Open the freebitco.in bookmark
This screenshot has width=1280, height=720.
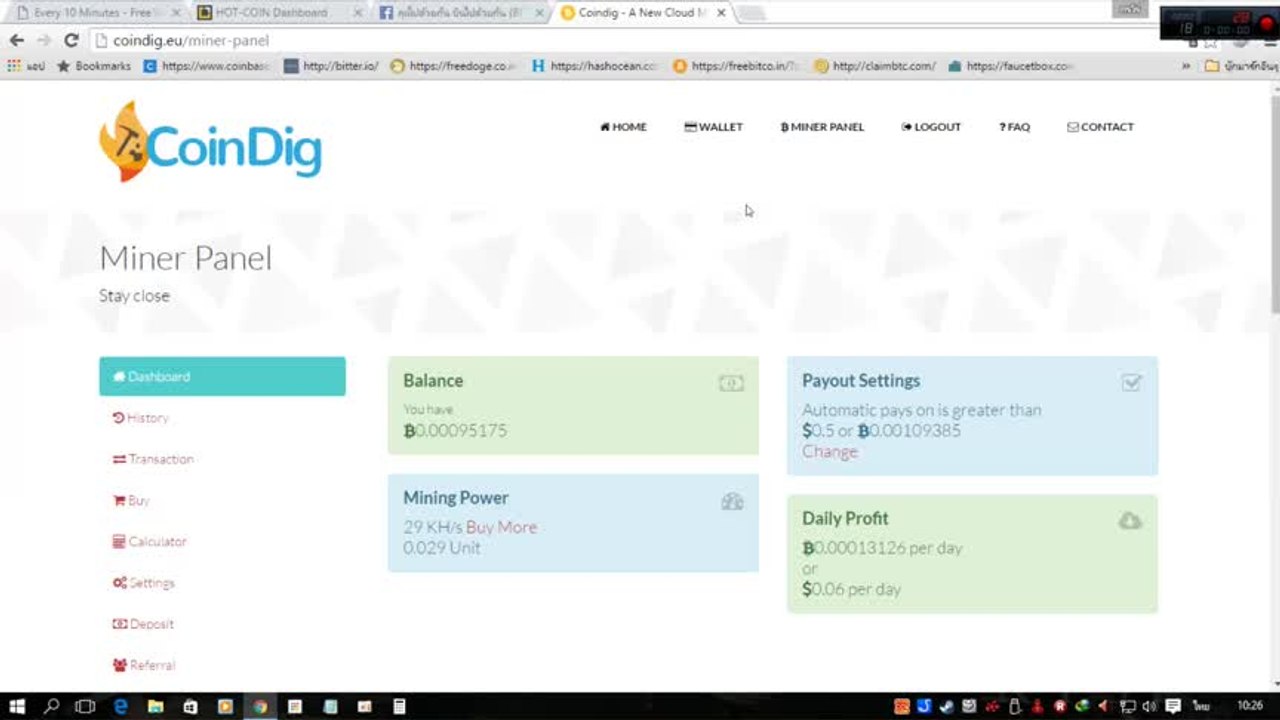(737, 66)
